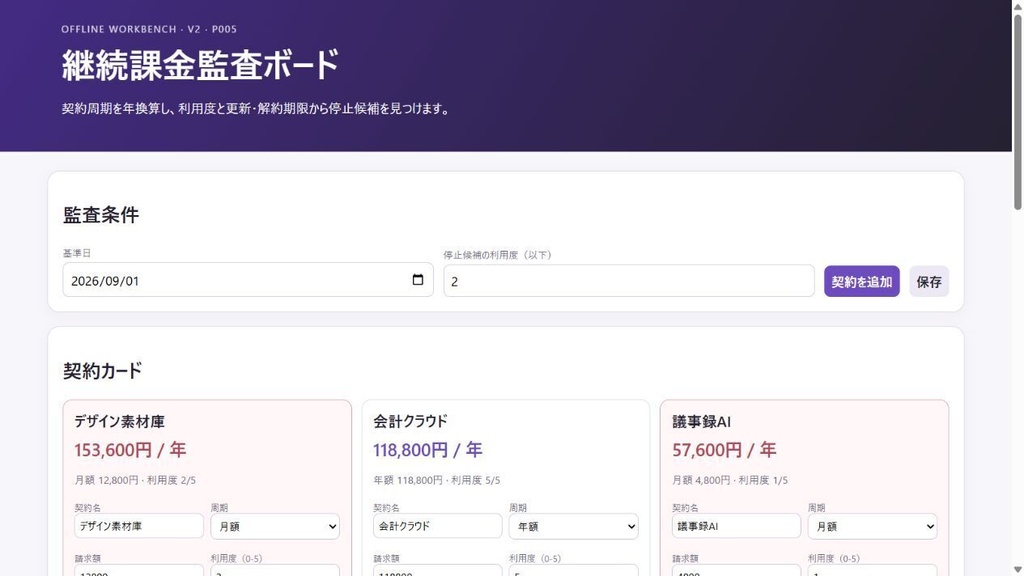Edit the 契約名 field containing 会計クラウド
This screenshot has width=1024, height=576.
tap(438, 526)
